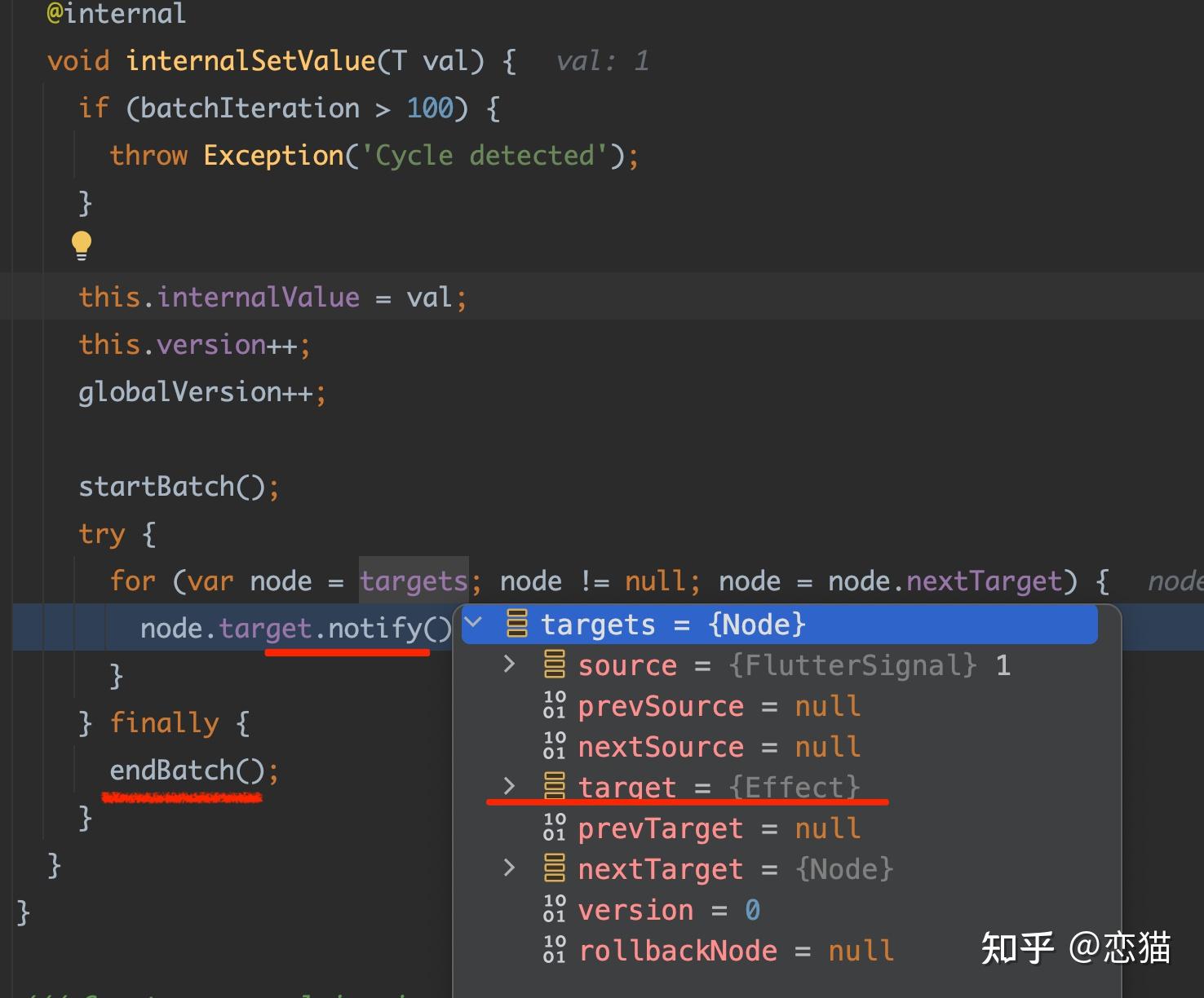1204x998 pixels.
Task: Click the this.version++ statement
Action: click(x=194, y=345)
